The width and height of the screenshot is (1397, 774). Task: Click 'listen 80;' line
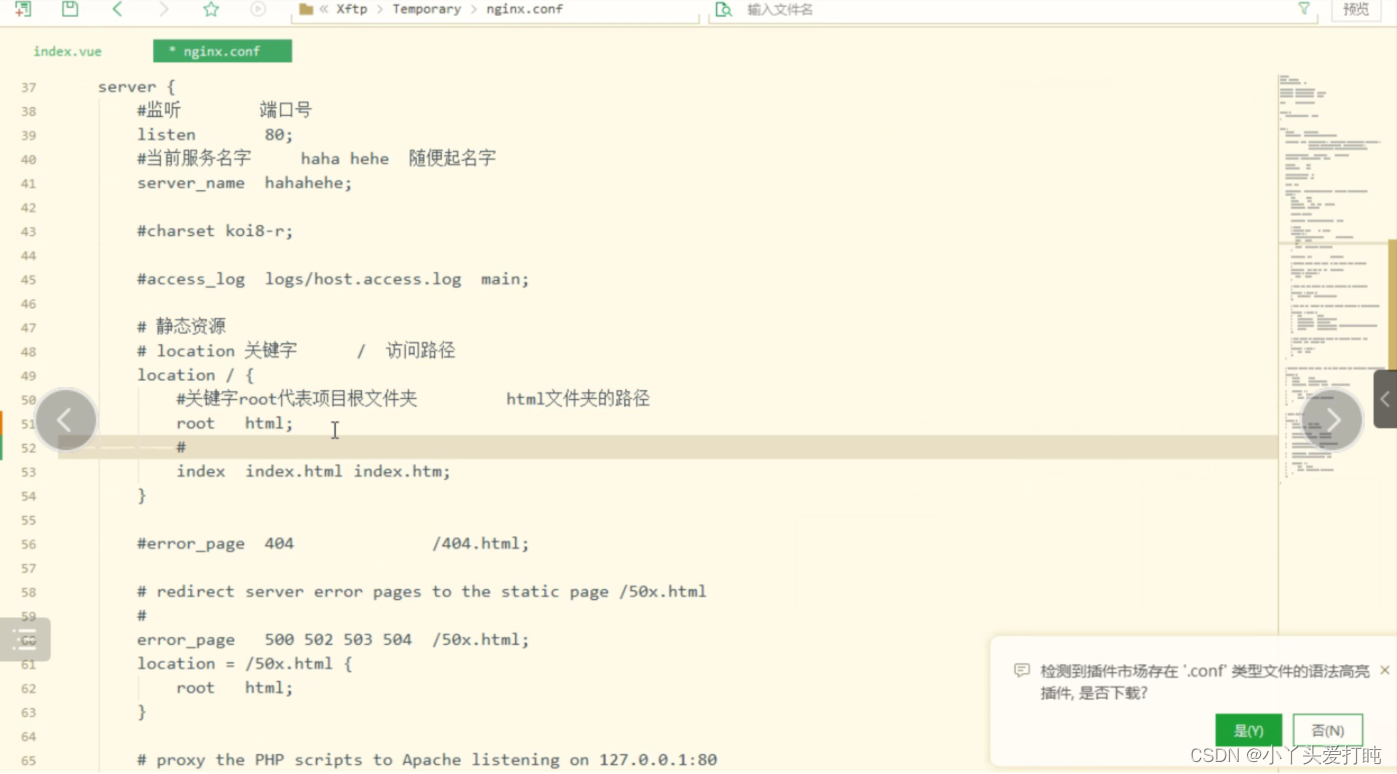tap(215, 134)
